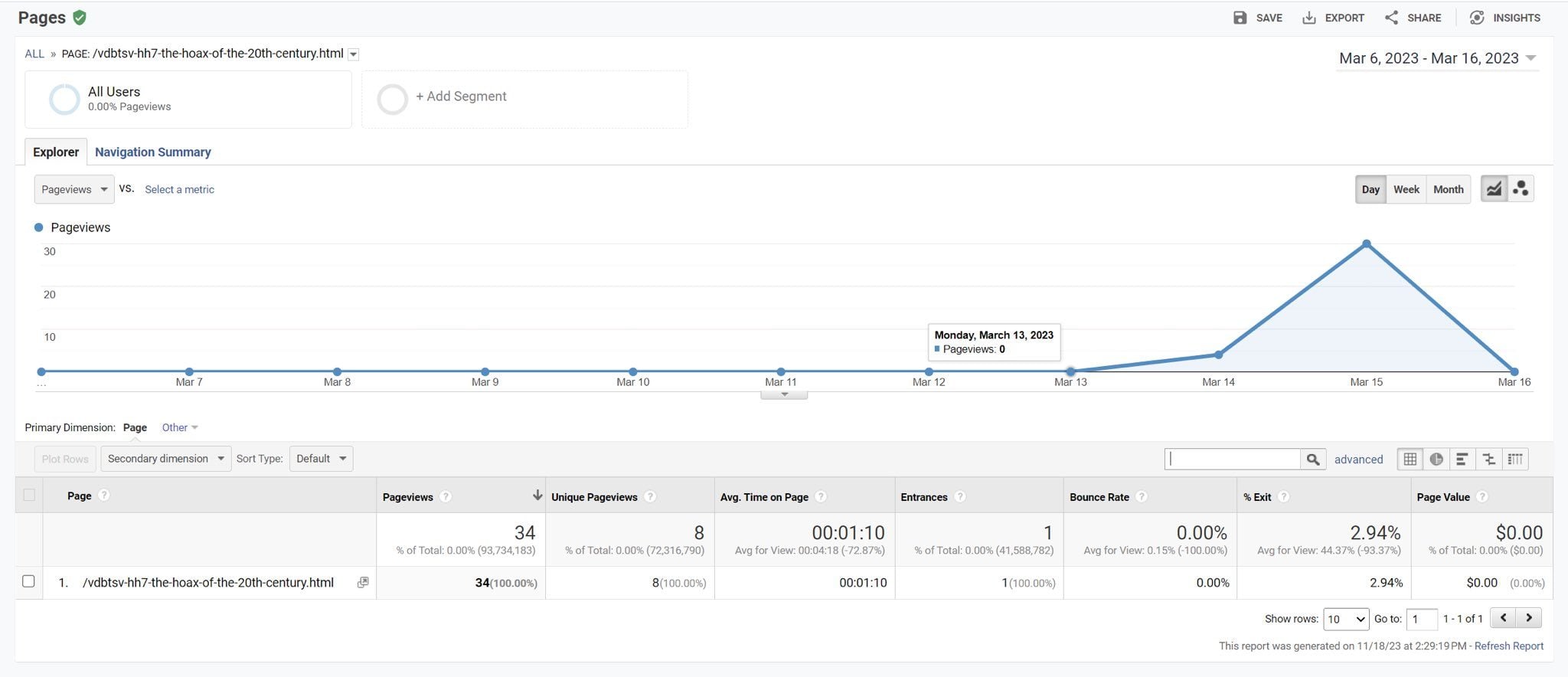Viewport: 1568px width, 677px height.
Task: Switch to motion chart view icon
Action: (x=1521, y=189)
